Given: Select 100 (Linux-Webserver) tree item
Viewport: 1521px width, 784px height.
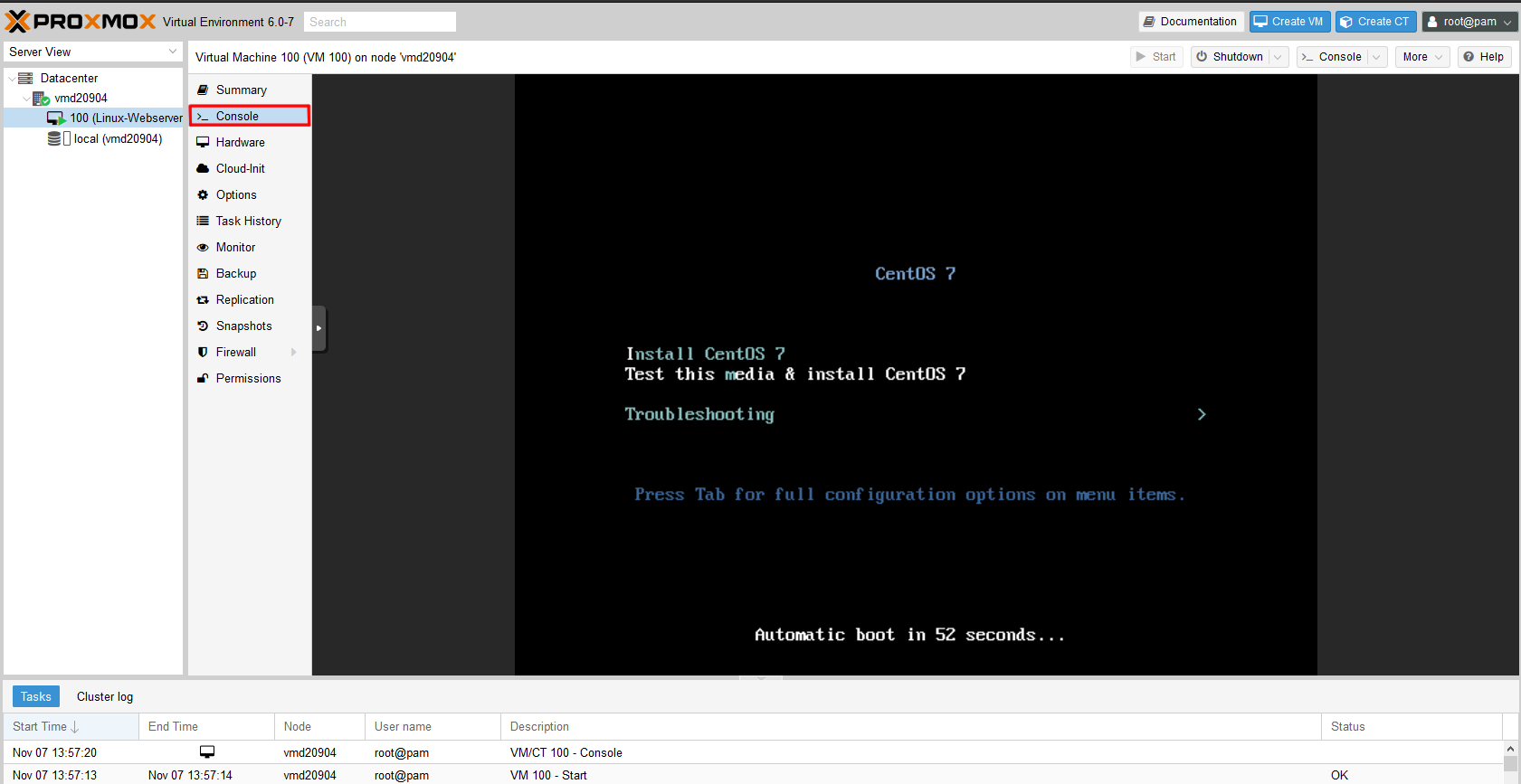Looking at the screenshot, I should [x=94, y=118].
